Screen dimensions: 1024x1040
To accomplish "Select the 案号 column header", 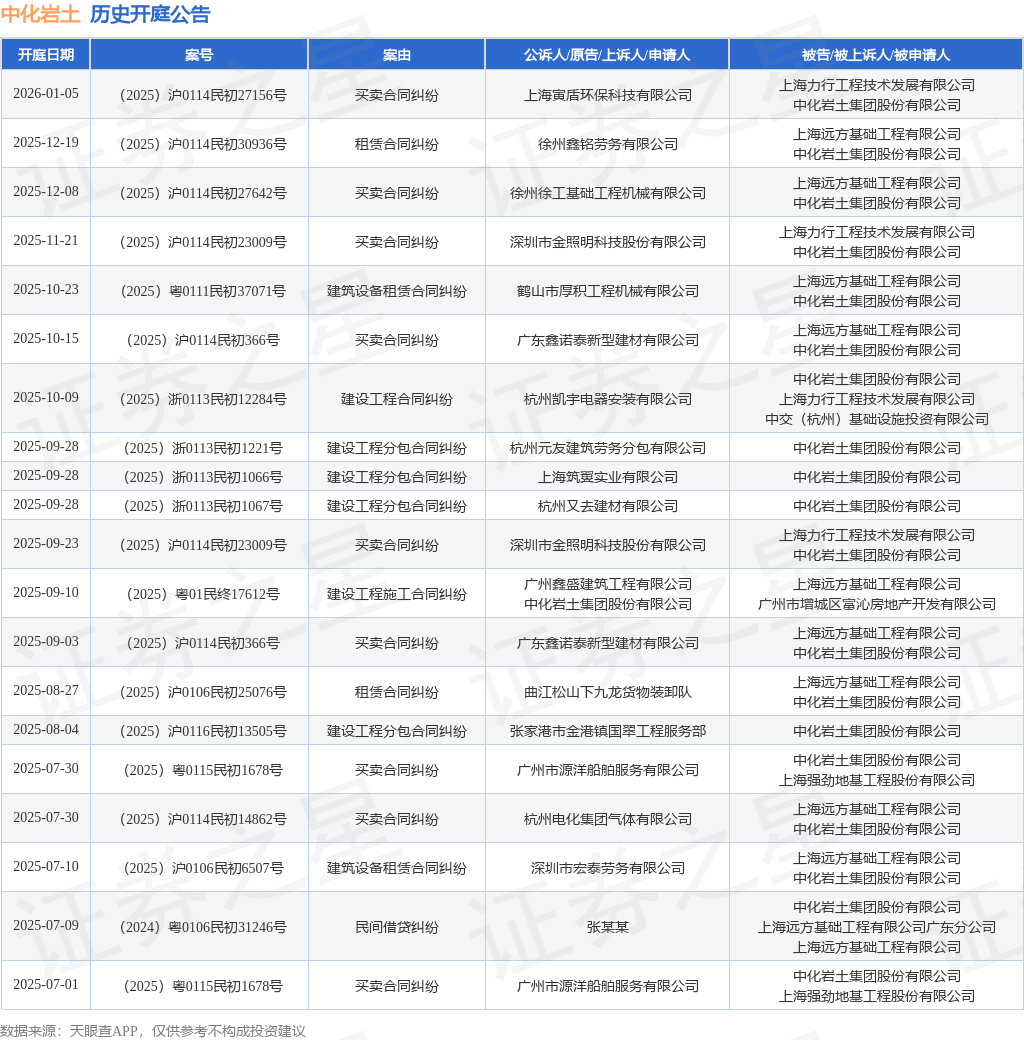I will pyautogui.click(x=199, y=55).
